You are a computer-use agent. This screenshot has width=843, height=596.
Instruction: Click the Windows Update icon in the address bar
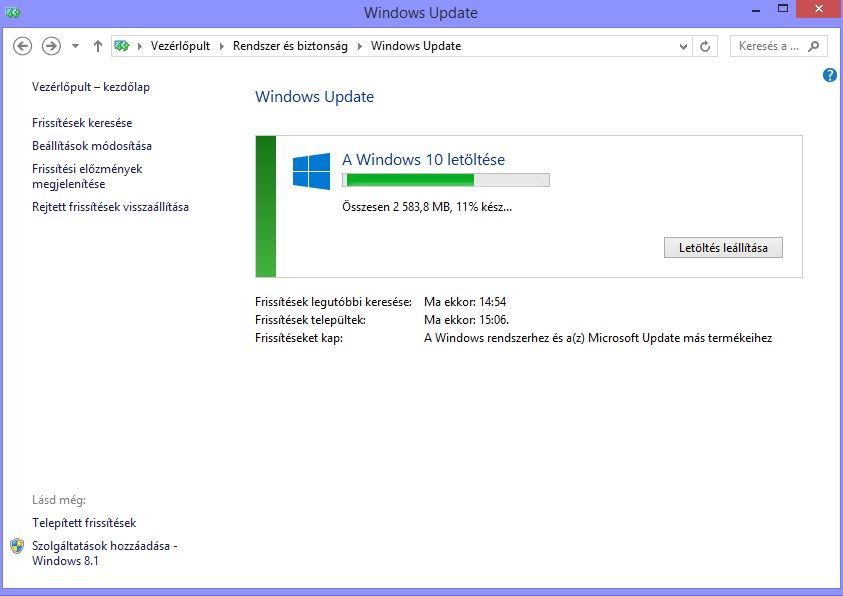(122, 46)
